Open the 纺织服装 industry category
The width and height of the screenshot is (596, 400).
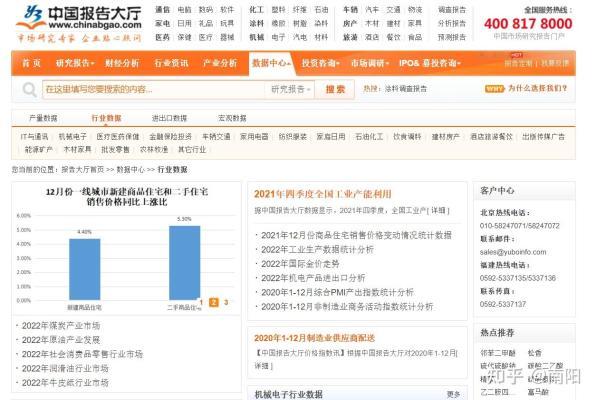(x=293, y=137)
